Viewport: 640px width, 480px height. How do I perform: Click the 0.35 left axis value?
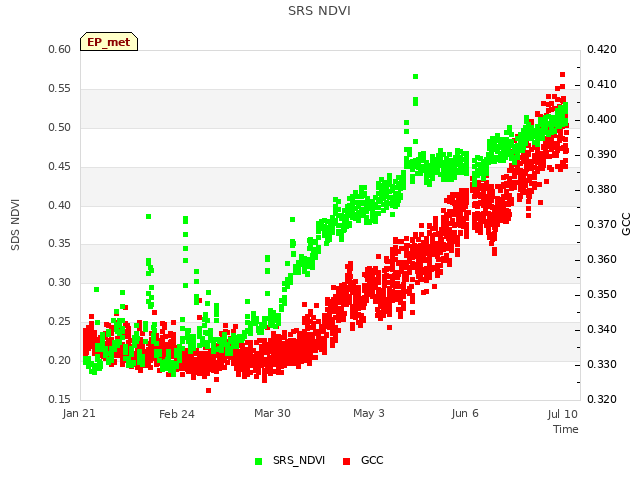click(x=60, y=244)
